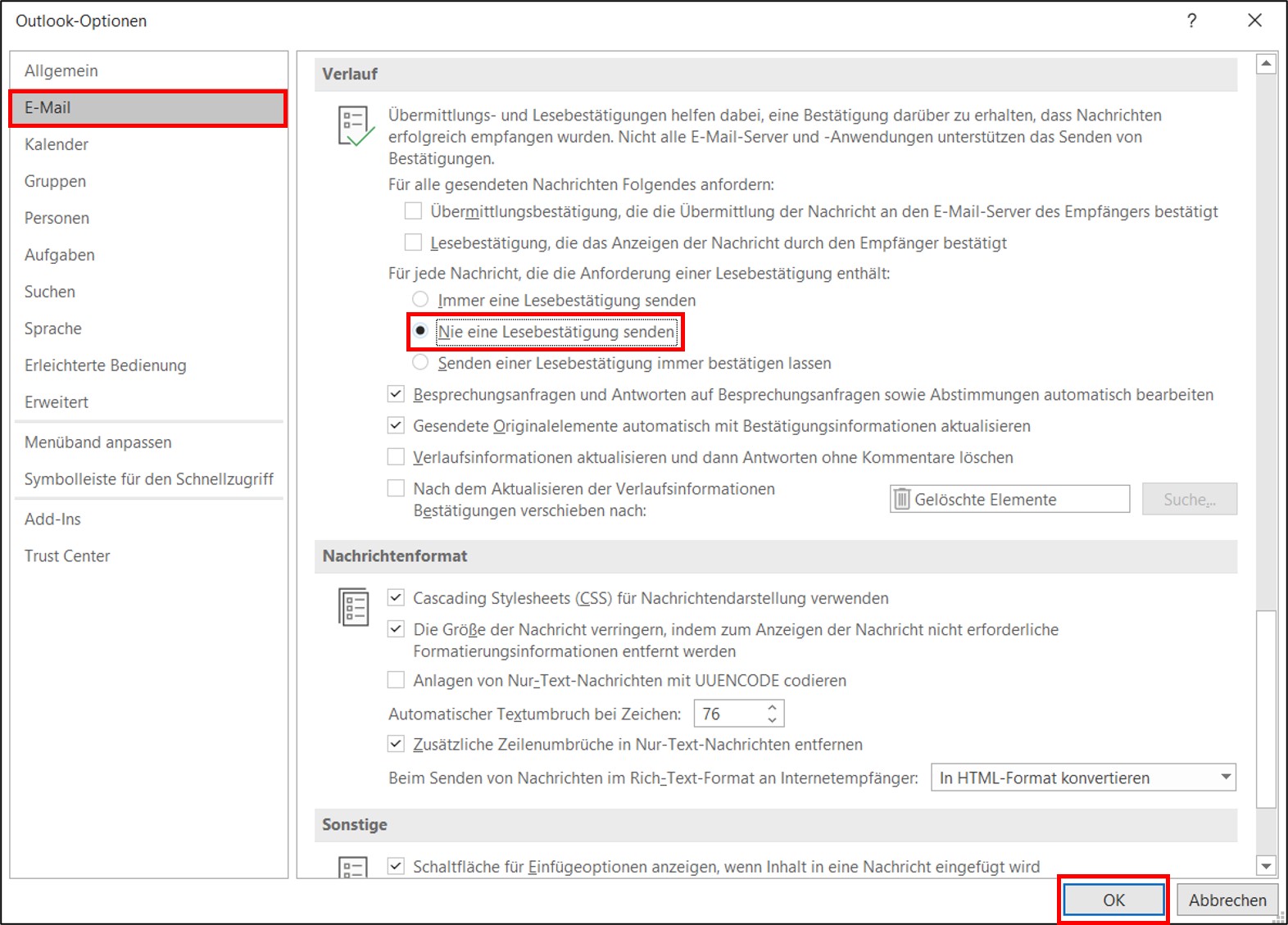
Task: Click the Nachrichtenformat section icon
Action: pos(354,607)
